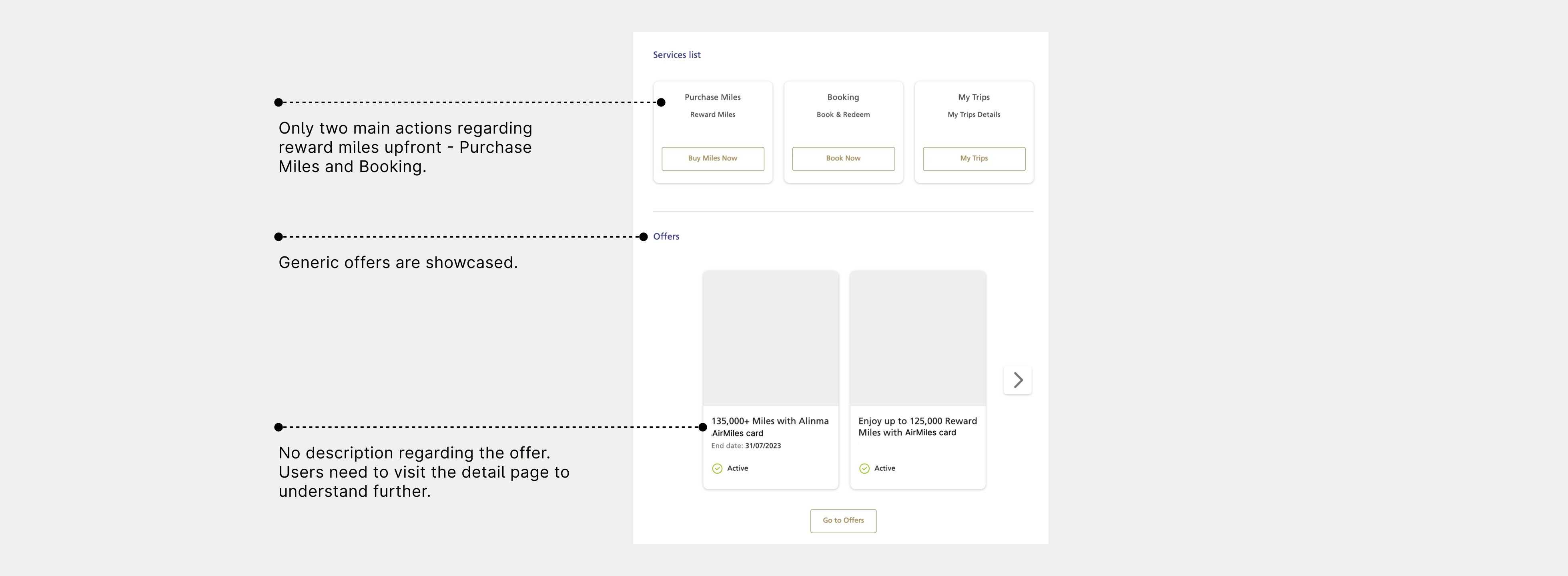Go to Offers button
1568x576 pixels.
(x=843, y=521)
